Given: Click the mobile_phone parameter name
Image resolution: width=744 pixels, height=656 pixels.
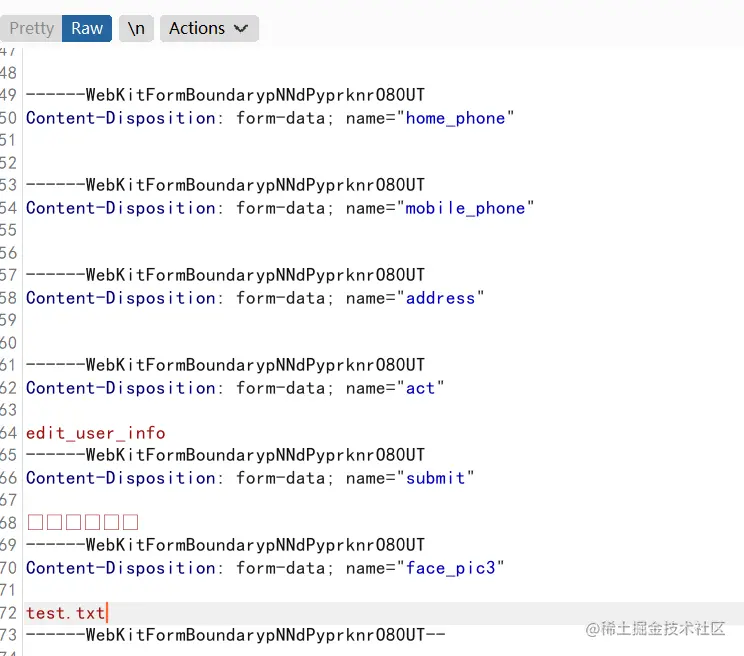Looking at the screenshot, I should click(x=465, y=208).
